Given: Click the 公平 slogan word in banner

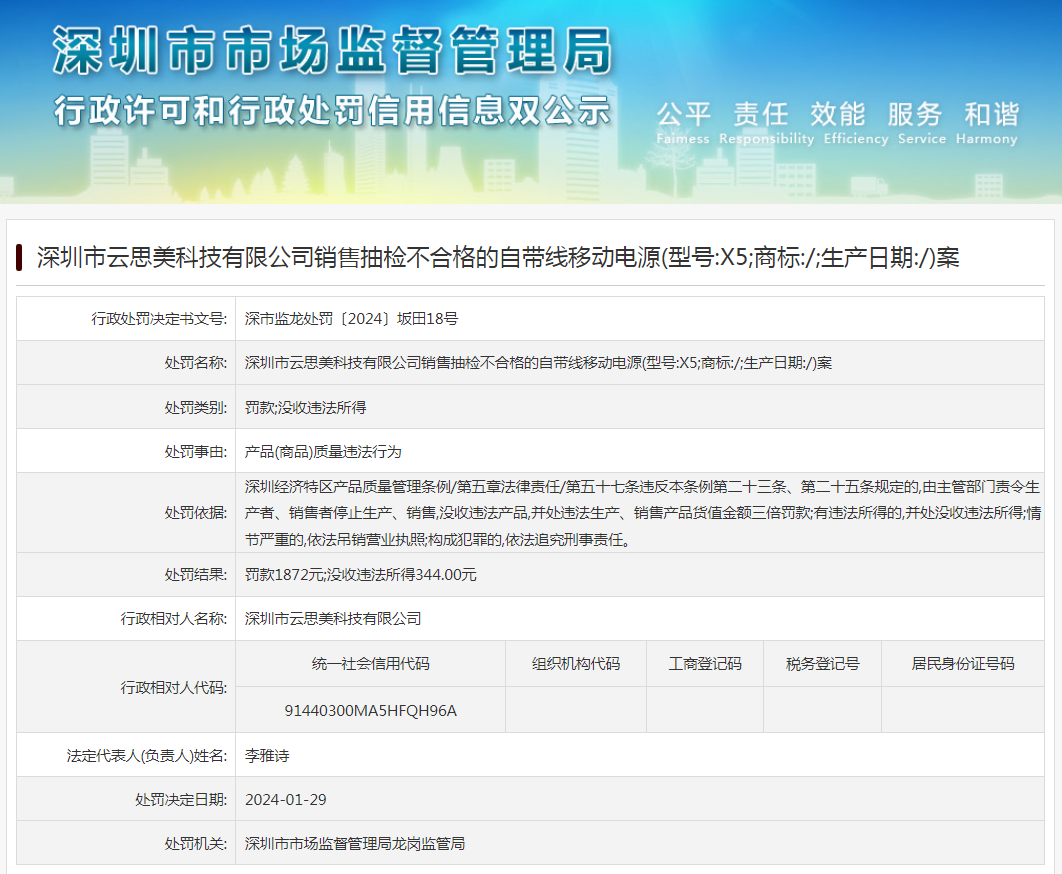Looking at the screenshot, I should click(683, 115).
